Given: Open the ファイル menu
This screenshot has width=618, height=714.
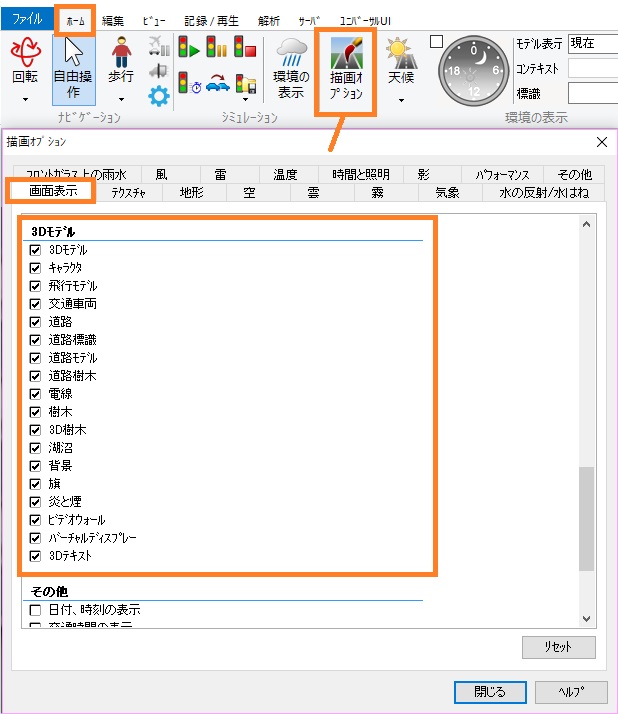Looking at the screenshot, I should click(x=27, y=20).
